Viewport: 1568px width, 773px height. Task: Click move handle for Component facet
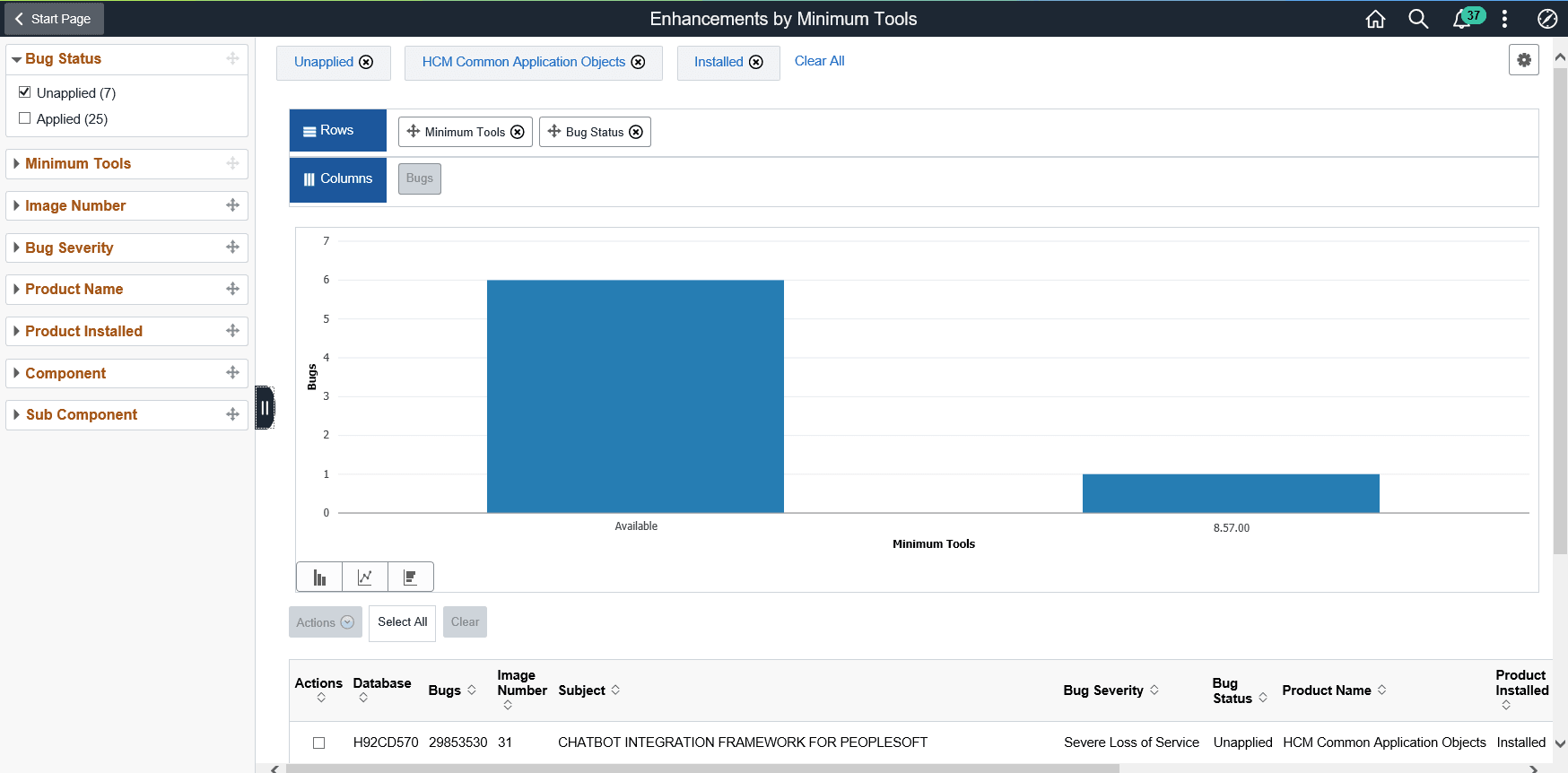232,372
